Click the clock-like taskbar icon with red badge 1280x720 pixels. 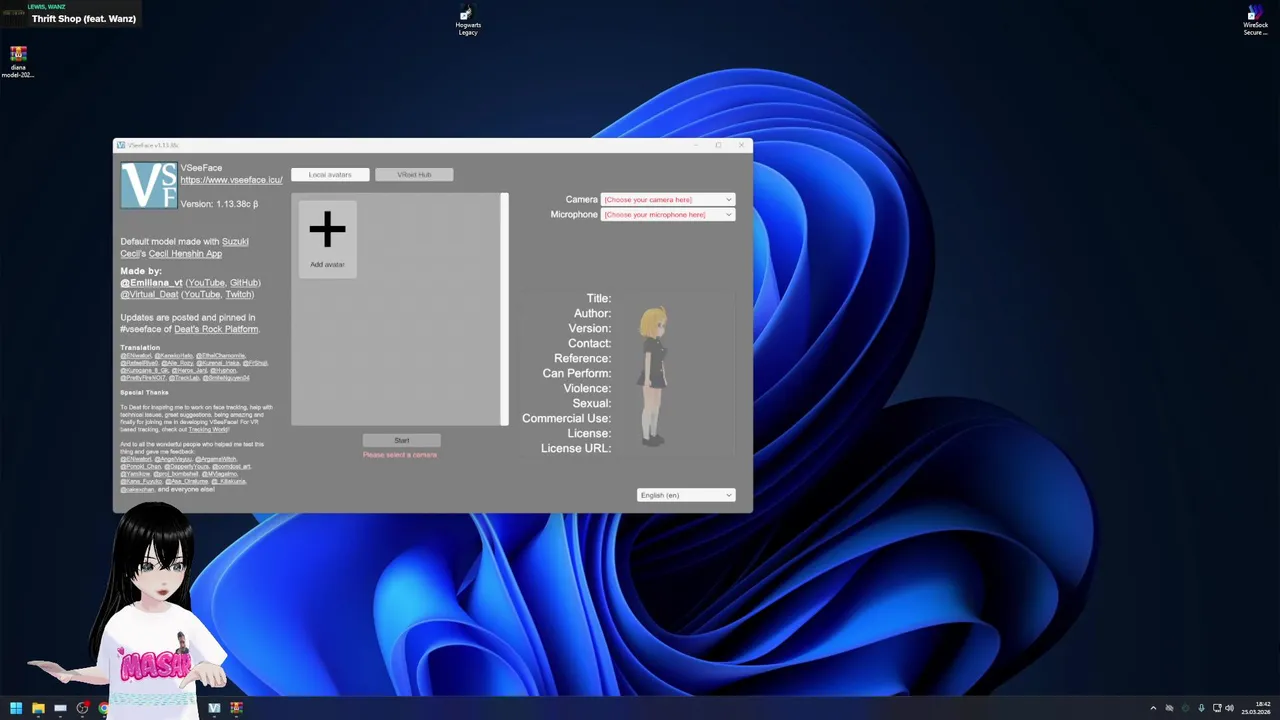[82, 708]
